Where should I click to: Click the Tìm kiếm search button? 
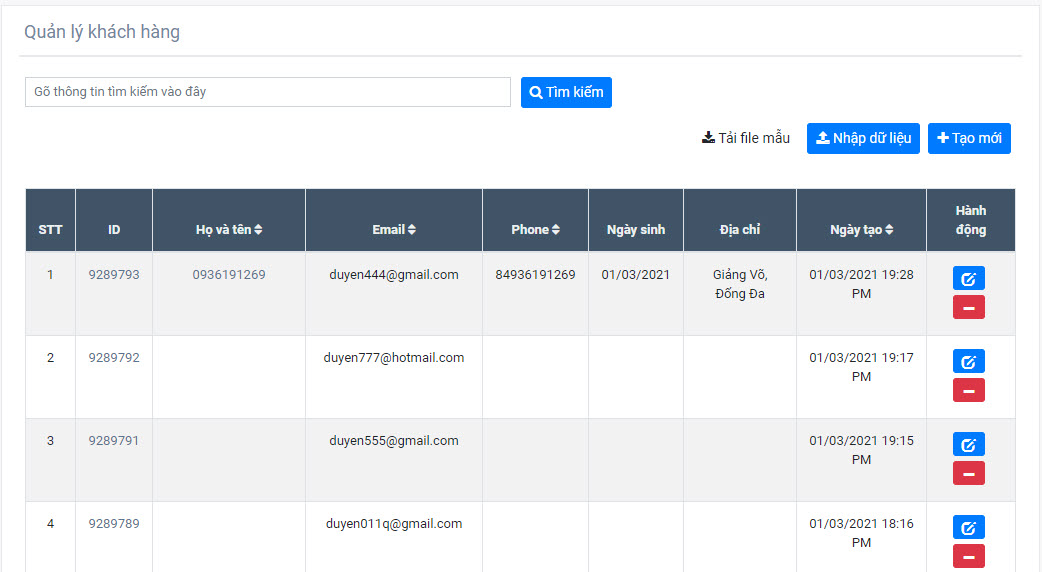[566, 92]
